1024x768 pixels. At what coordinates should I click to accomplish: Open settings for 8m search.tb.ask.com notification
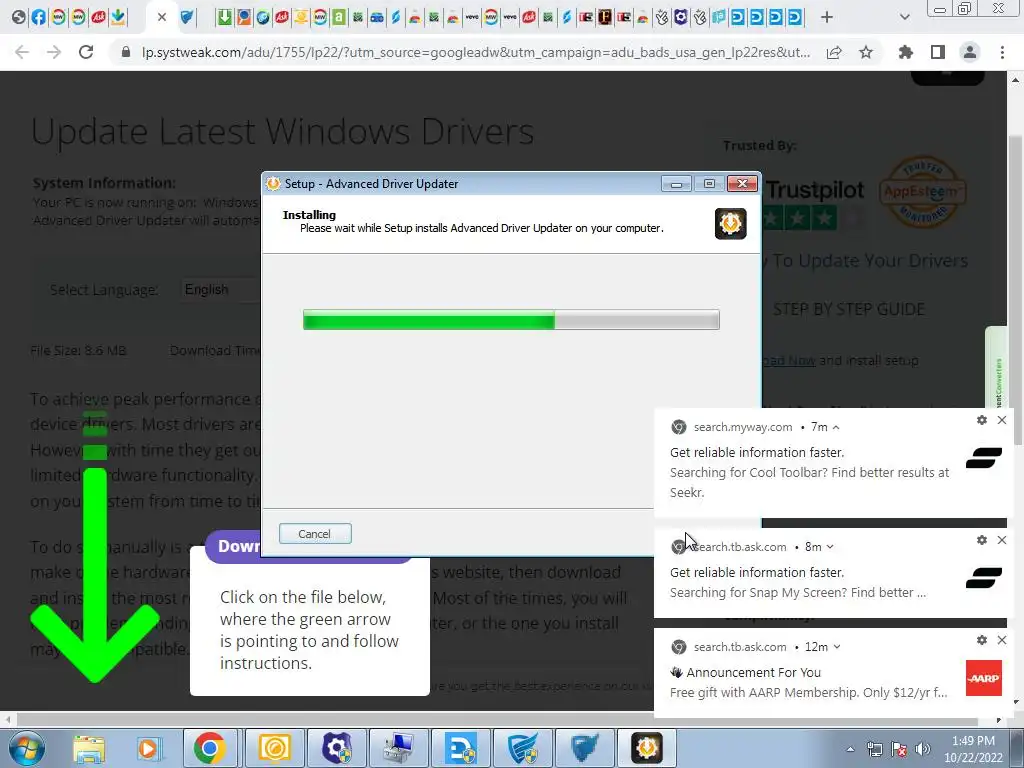(x=982, y=540)
